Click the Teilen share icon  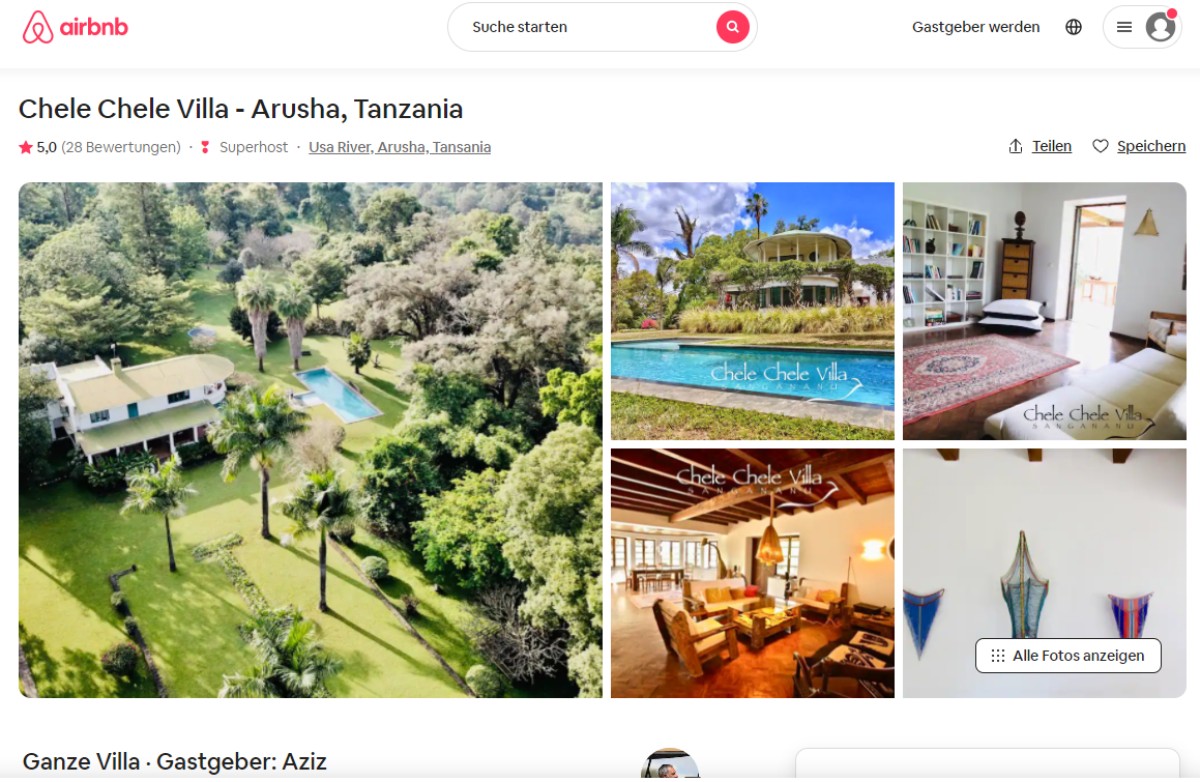(x=1016, y=146)
